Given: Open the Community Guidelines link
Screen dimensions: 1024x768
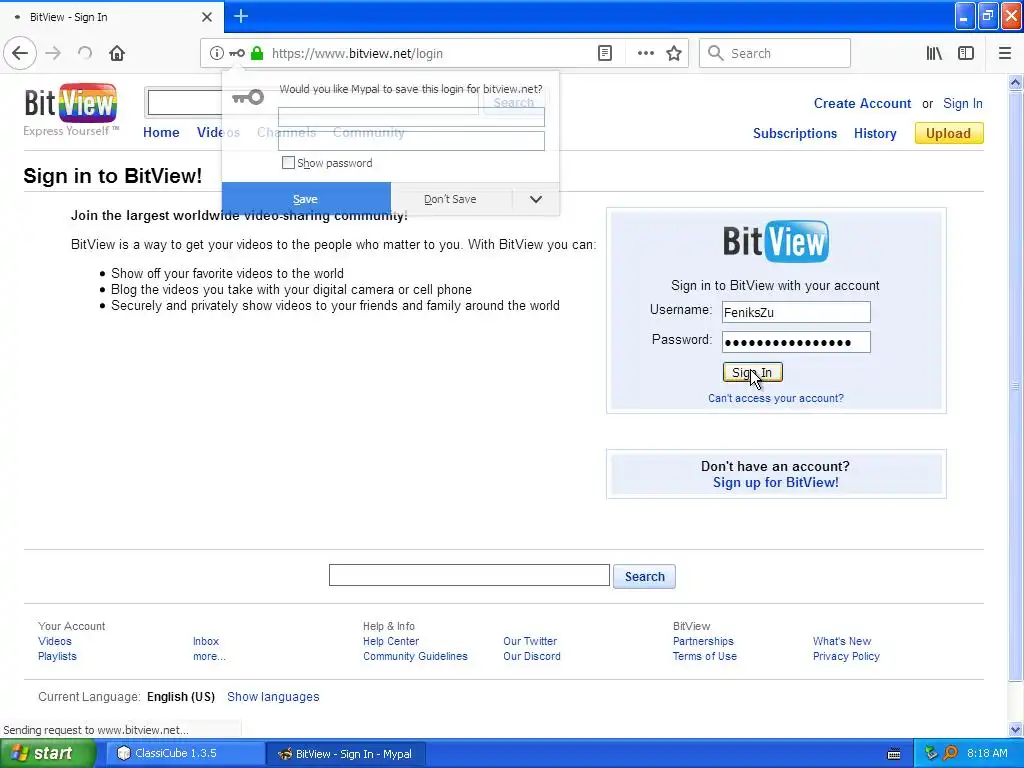Looking at the screenshot, I should pos(415,656).
